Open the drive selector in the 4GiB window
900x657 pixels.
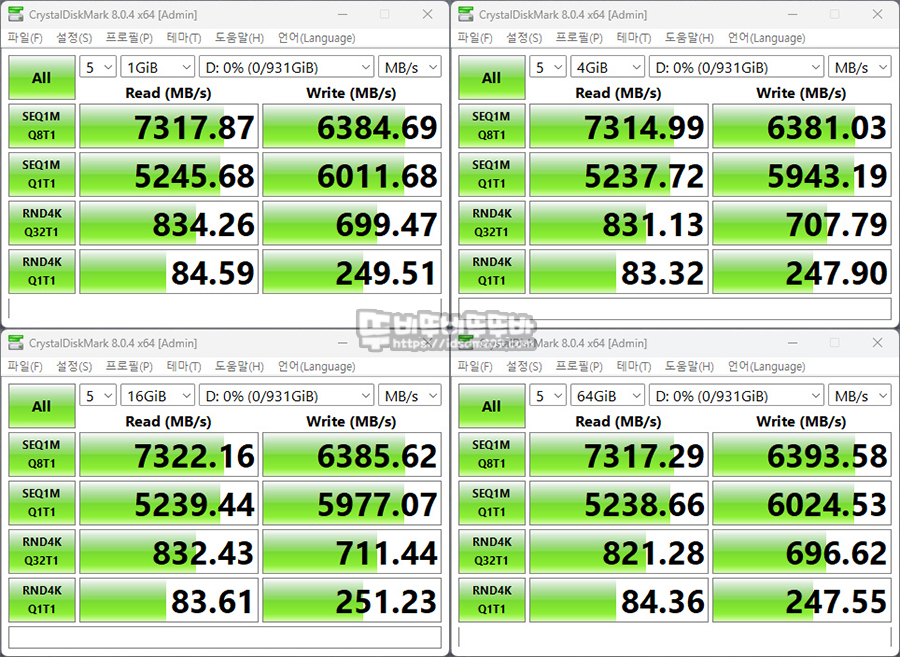pos(736,67)
